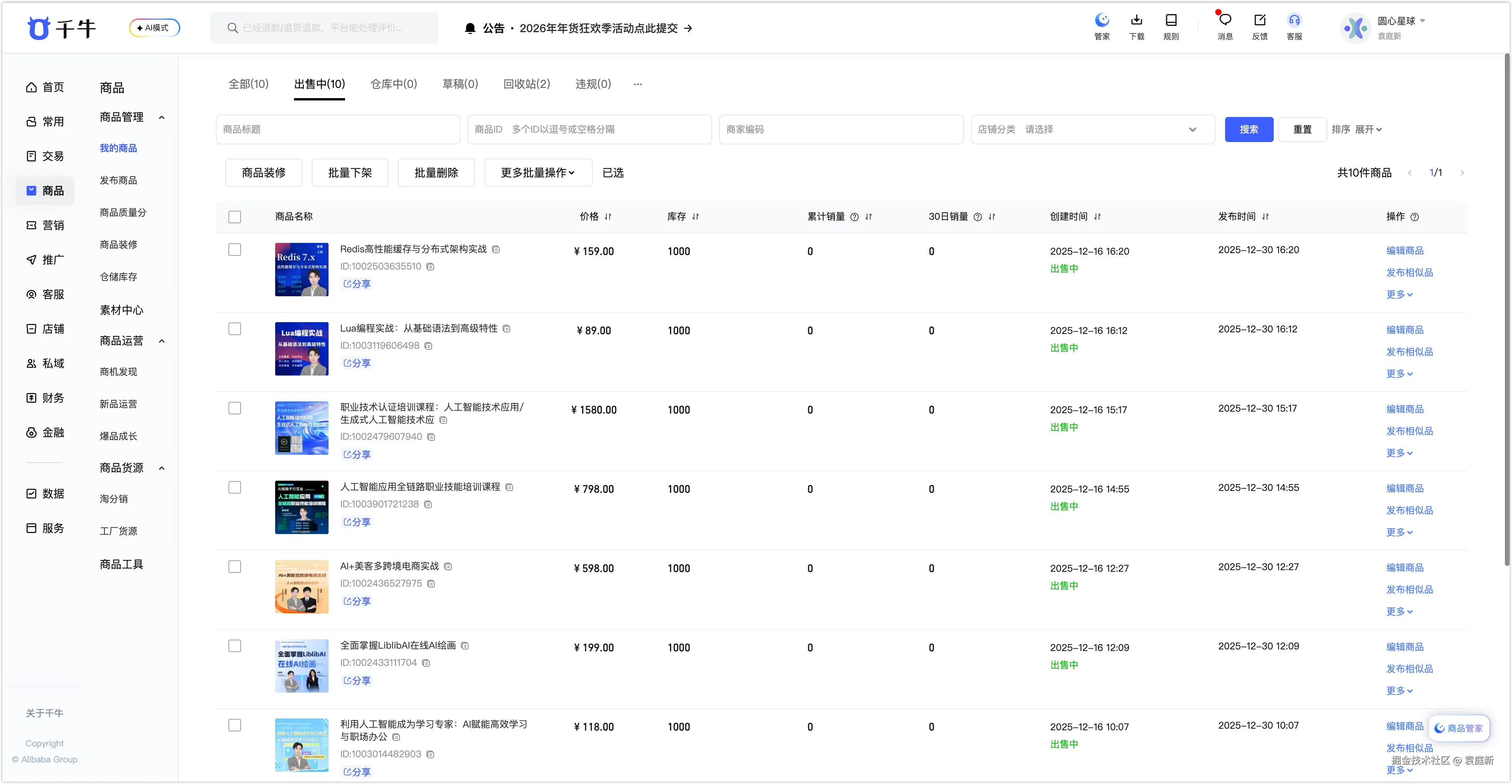Sort by 价格 column arrows

(x=608, y=217)
